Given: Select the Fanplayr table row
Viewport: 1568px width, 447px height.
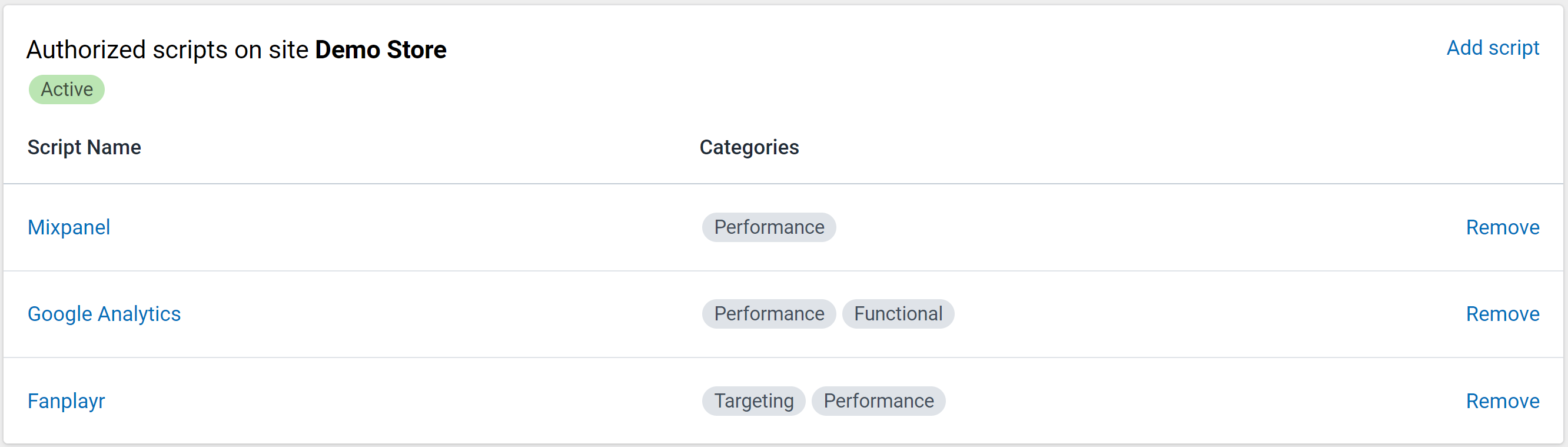Looking at the screenshot, I should point(783,400).
